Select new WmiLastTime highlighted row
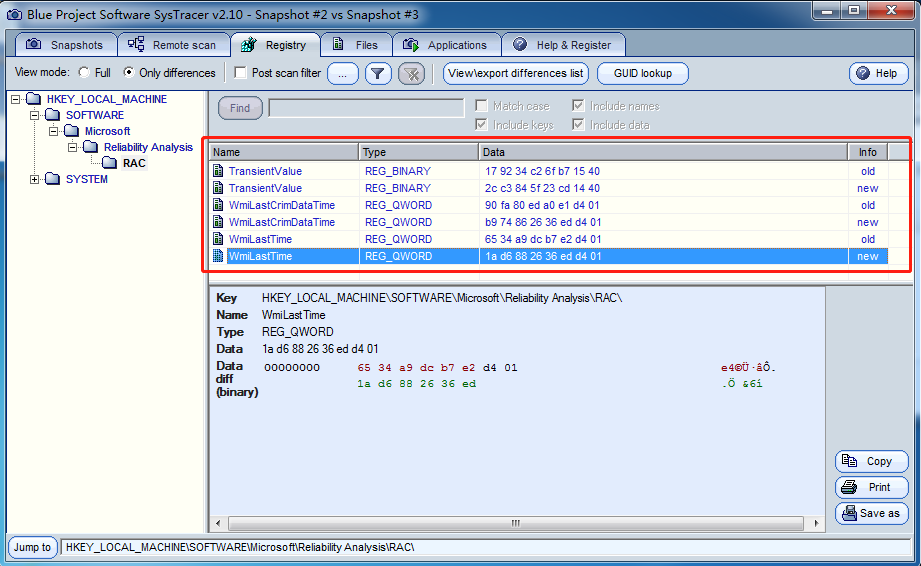Image resolution: width=921 pixels, height=566 pixels. pos(549,256)
